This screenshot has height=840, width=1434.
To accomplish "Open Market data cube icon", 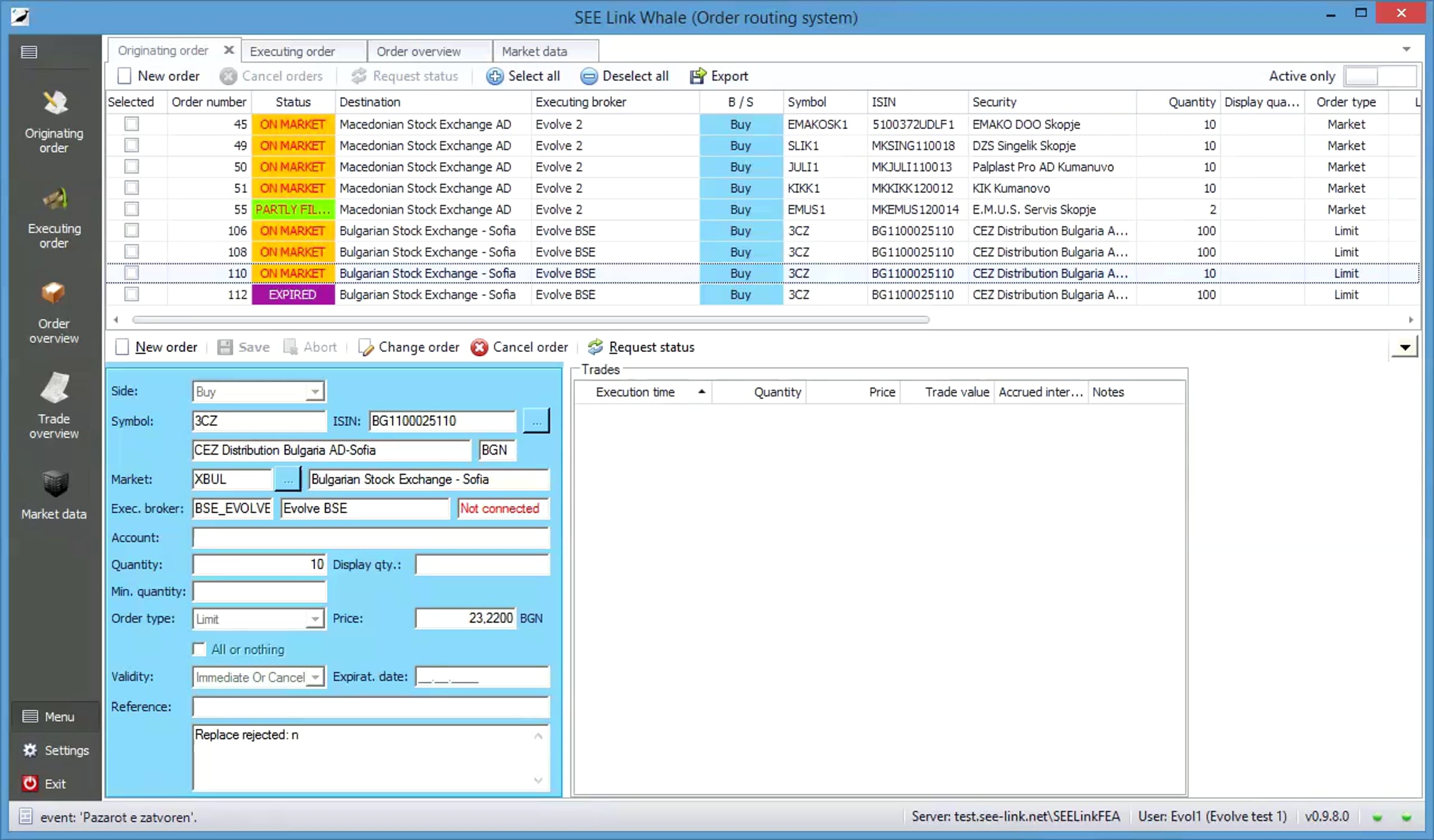I will pos(54,484).
